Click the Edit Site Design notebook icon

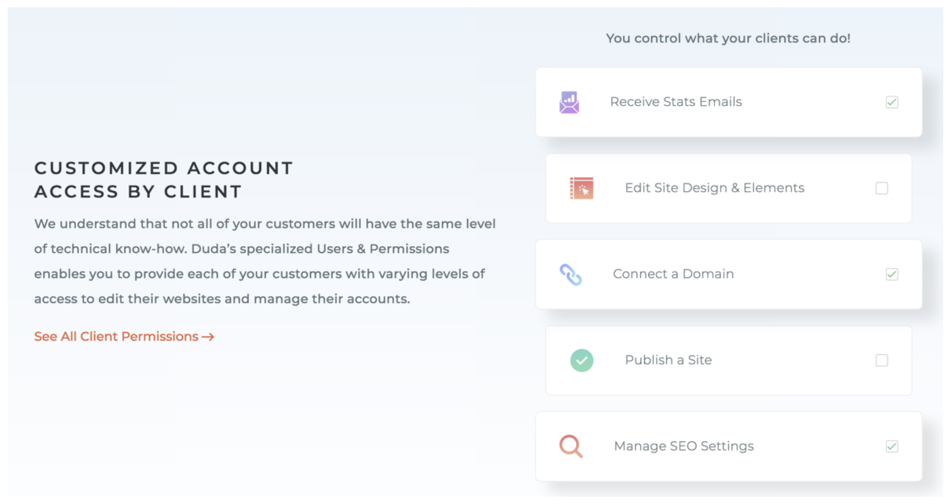pyautogui.click(x=582, y=188)
